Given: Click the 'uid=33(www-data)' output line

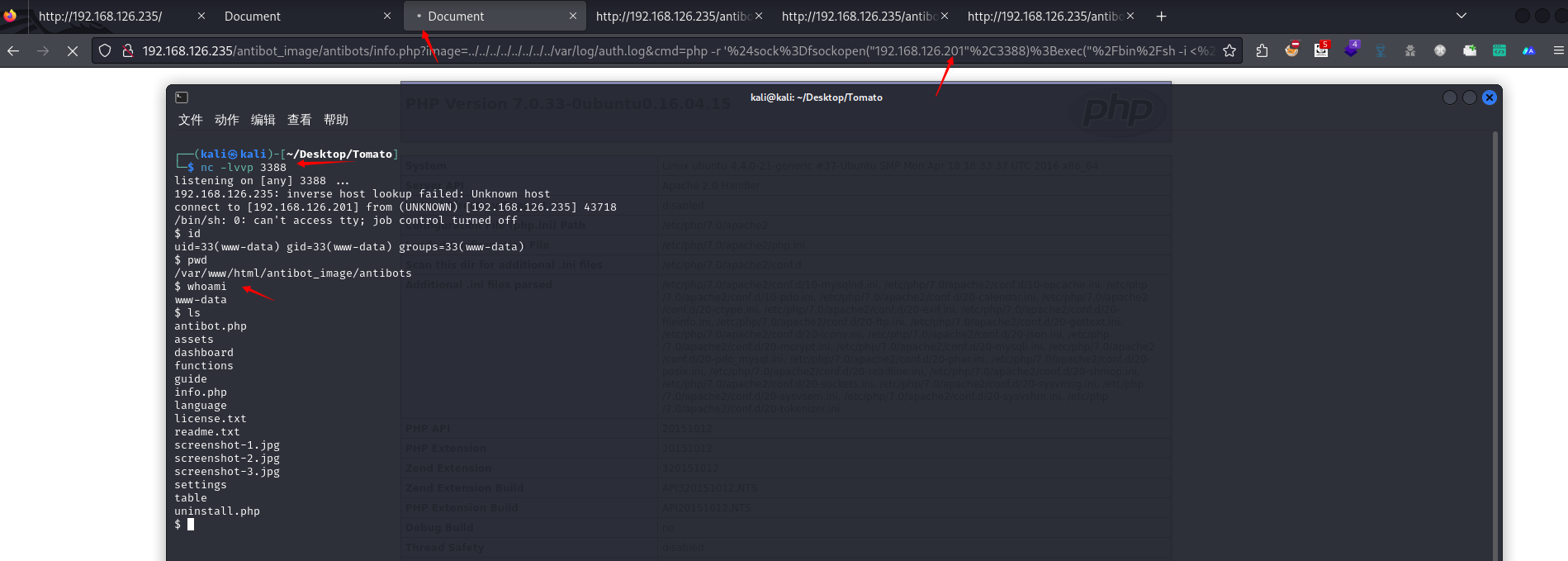Looking at the screenshot, I should (349, 247).
